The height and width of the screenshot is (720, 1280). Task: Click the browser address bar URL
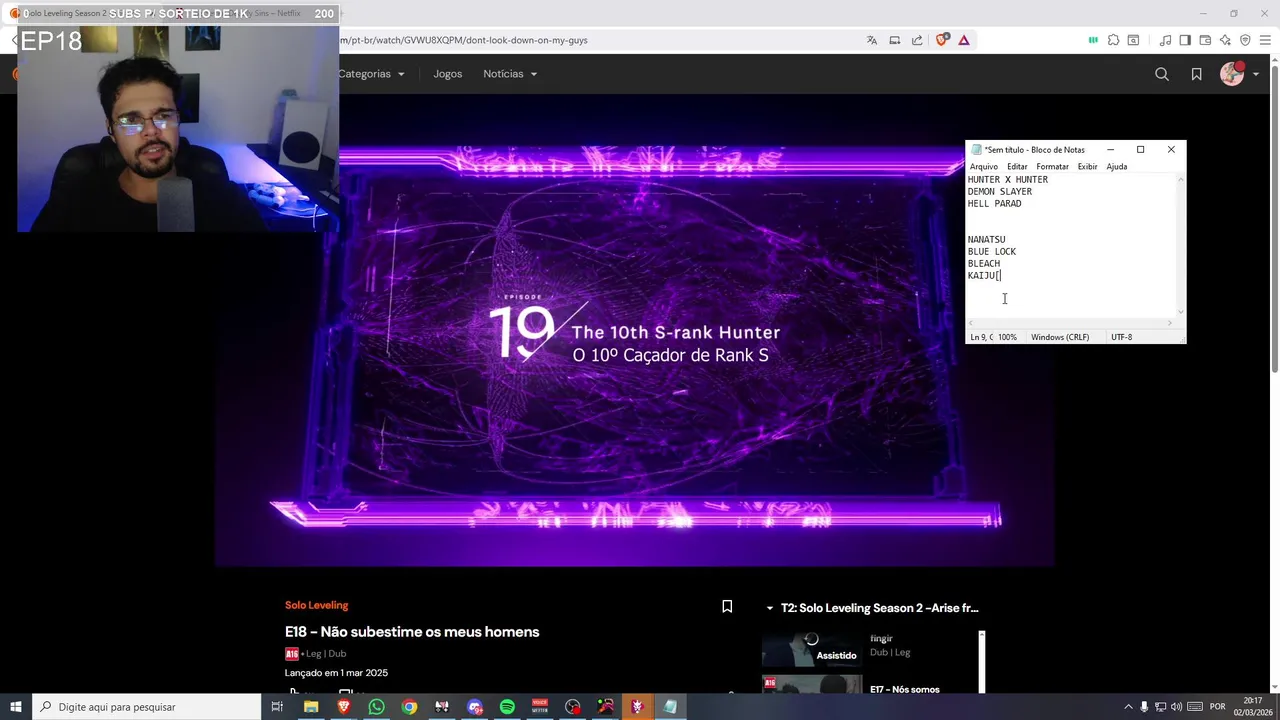click(463, 40)
